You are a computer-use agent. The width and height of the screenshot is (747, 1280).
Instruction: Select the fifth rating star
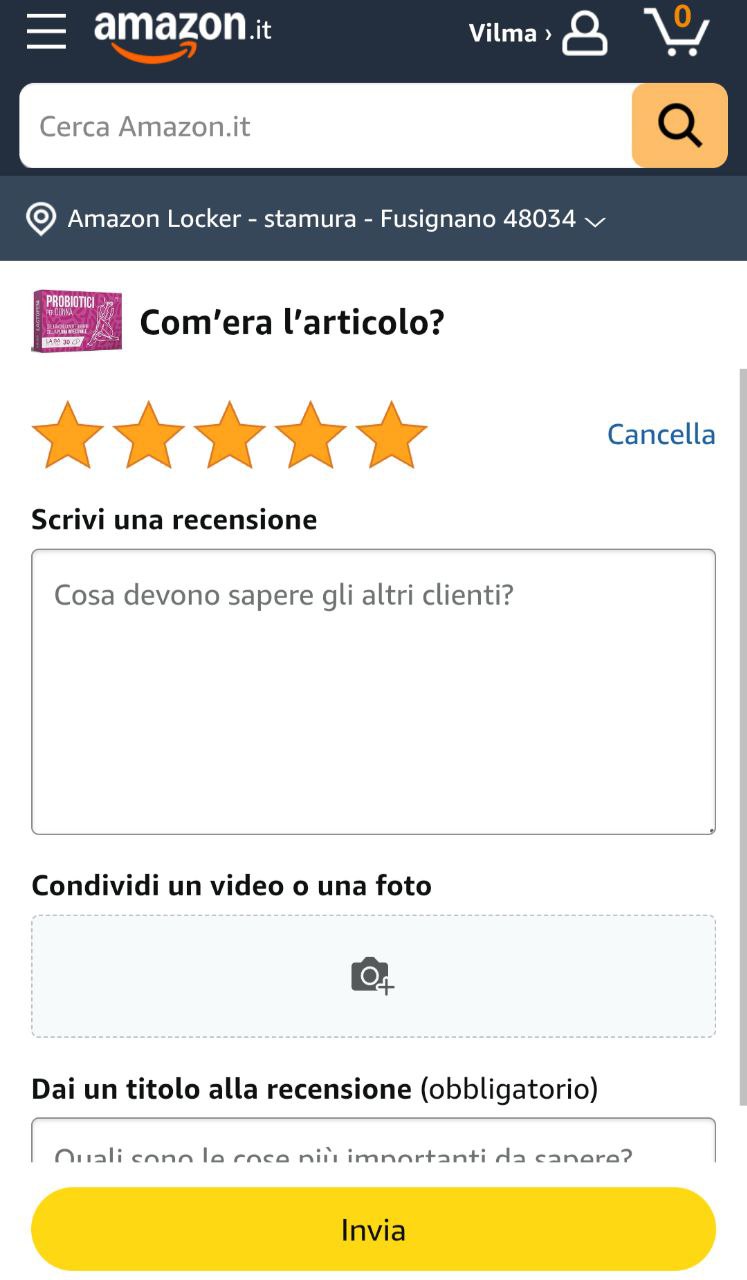click(392, 435)
